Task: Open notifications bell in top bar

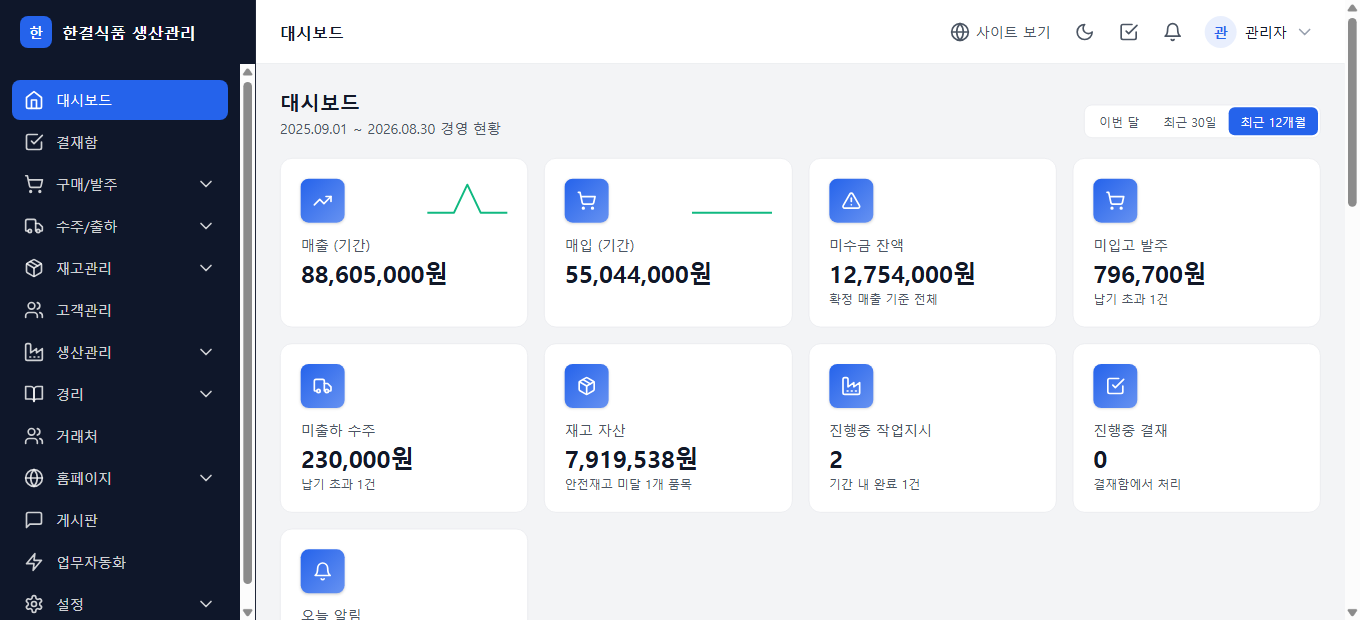Action: click(1173, 32)
